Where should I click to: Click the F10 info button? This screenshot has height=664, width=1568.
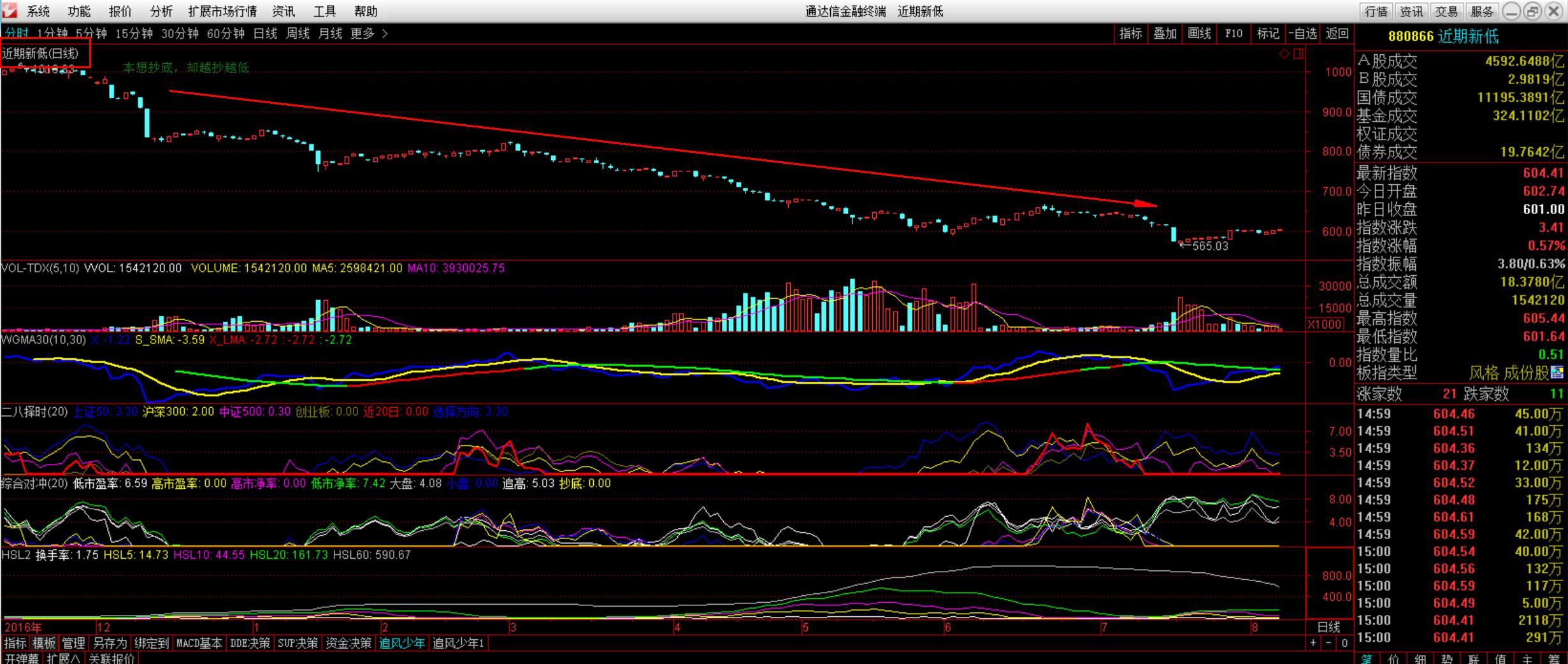pyautogui.click(x=1234, y=34)
